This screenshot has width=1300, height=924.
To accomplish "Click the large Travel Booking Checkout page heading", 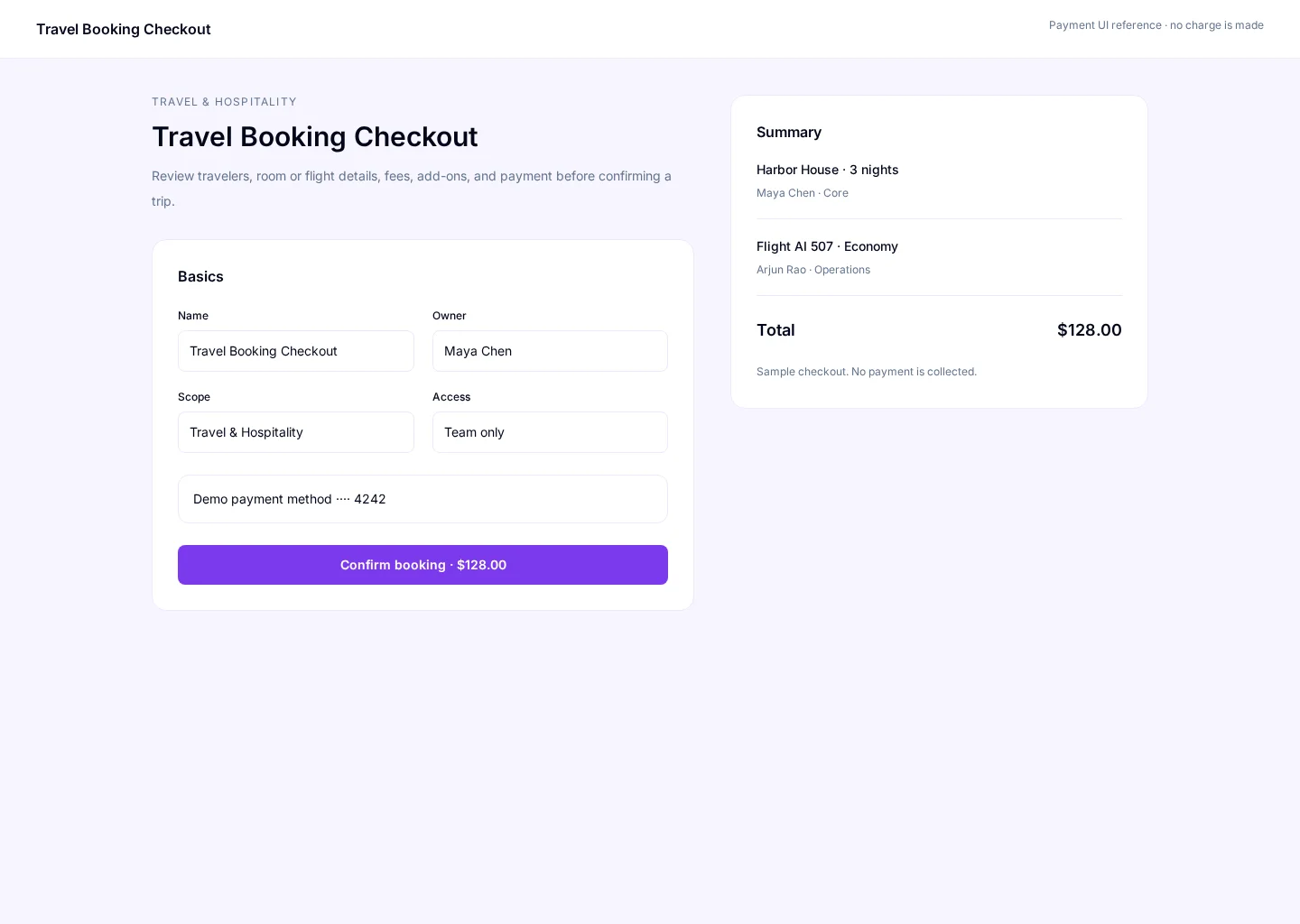I will tap(315, 136).
